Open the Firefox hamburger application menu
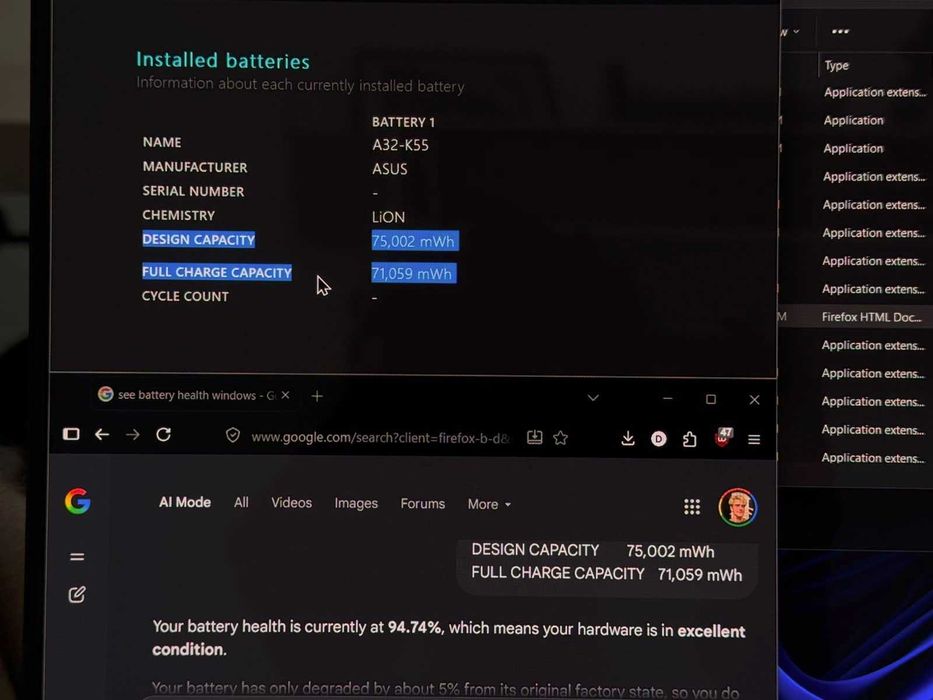This screenshot has height=700, width=933. 754,440
